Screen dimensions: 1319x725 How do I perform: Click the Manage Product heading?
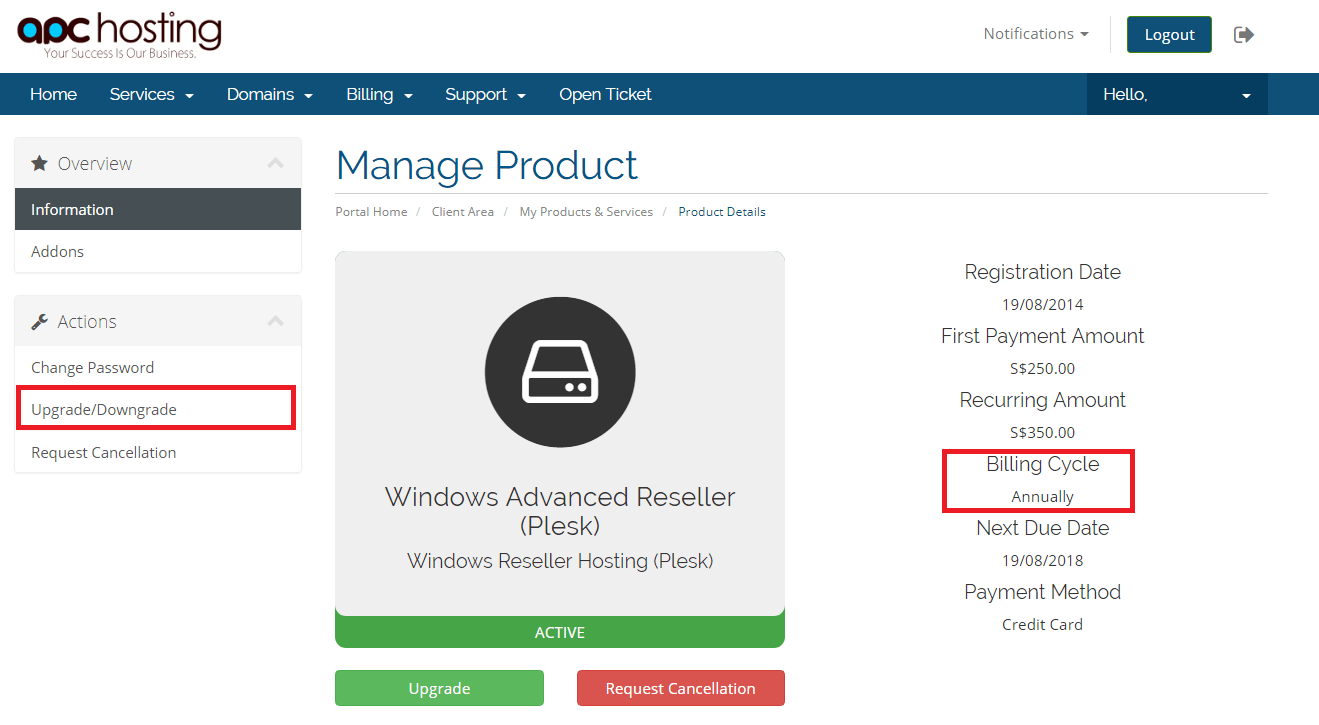pos(487,165)
